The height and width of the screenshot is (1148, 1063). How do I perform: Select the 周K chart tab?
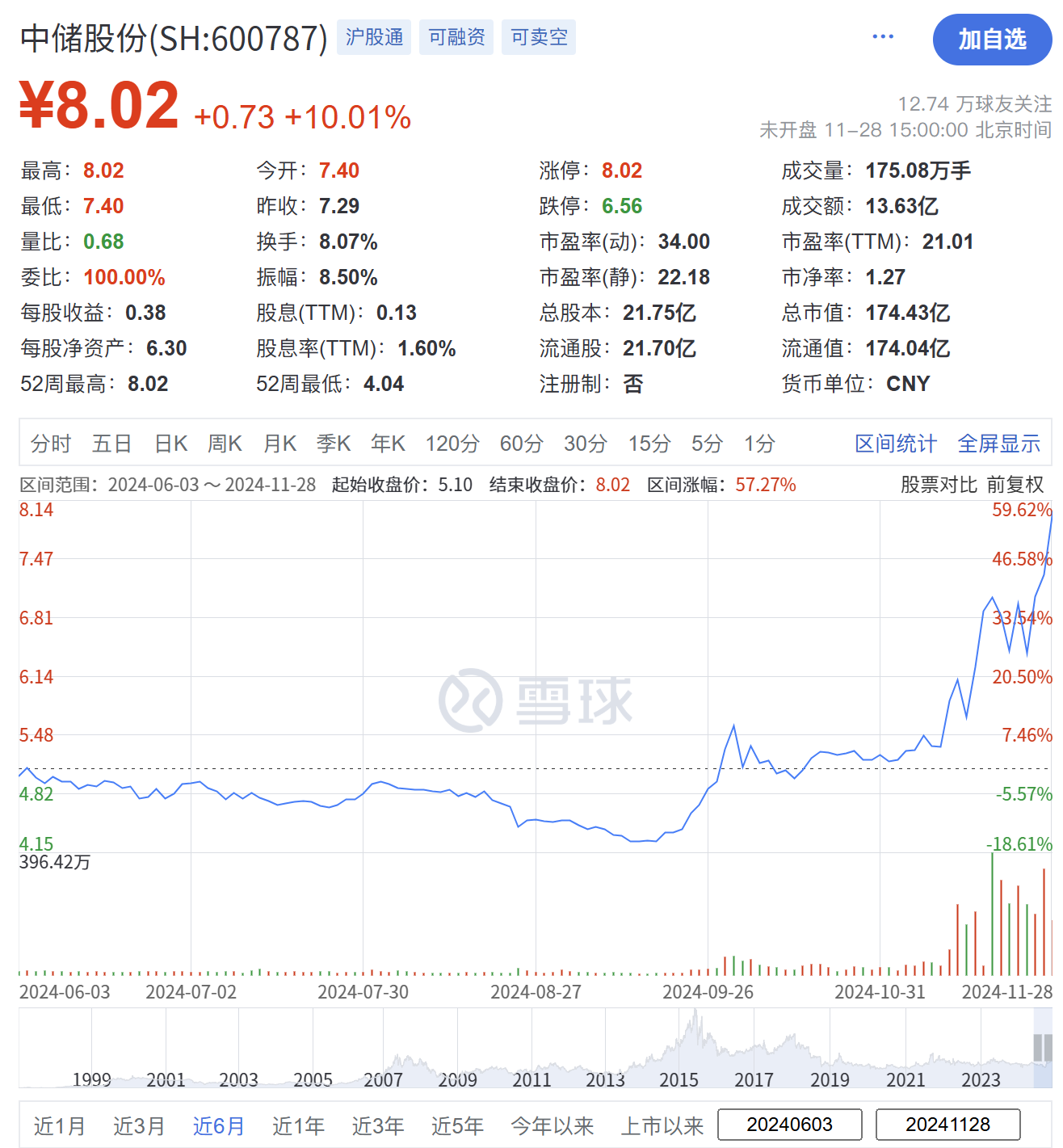click(225, 444)
